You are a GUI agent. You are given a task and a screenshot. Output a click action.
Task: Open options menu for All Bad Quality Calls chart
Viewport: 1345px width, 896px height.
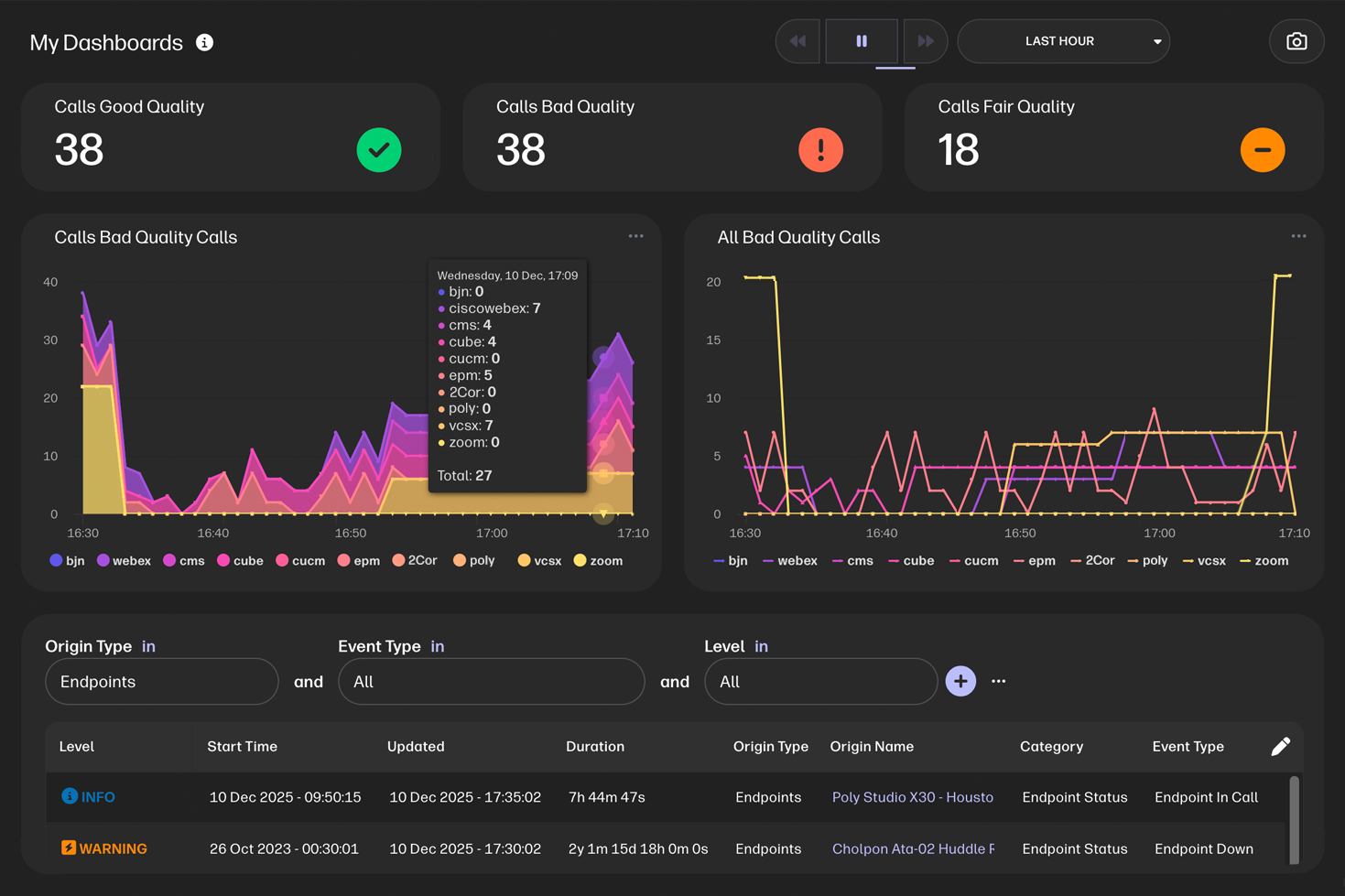click(x=1298, y=236)
